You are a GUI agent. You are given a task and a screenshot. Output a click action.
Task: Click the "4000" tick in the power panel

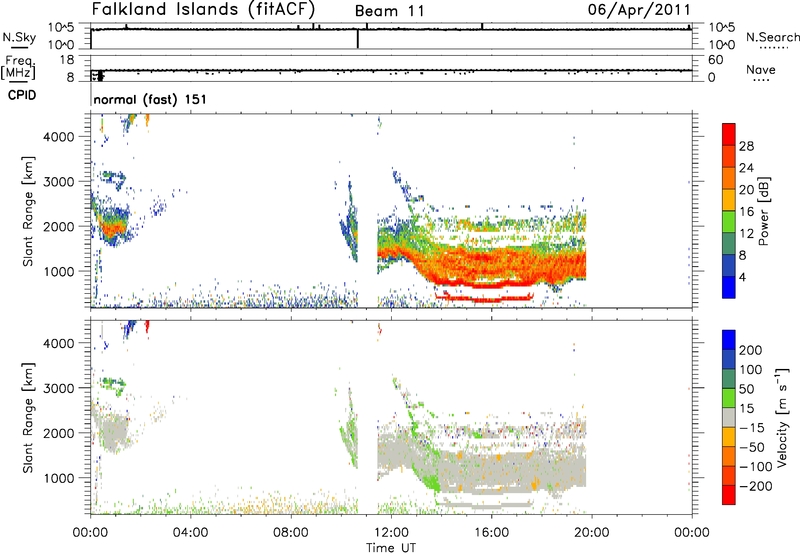pos(59,137)
